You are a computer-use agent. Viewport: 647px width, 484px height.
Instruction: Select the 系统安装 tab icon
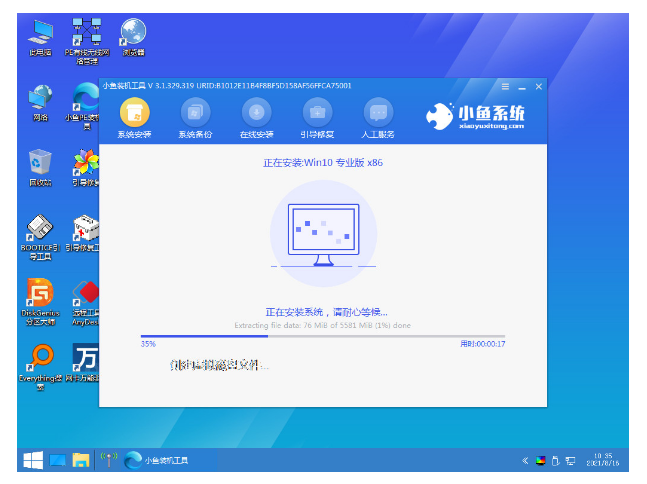tap(133, 112)
